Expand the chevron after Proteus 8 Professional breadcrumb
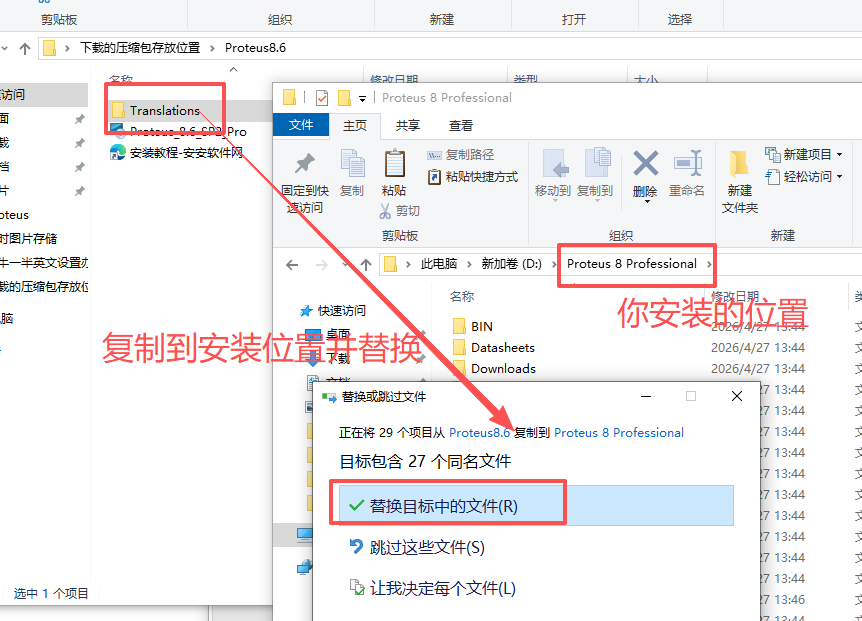Image resolution: width=862 pixels, height=621 pixels. (709, 264)
